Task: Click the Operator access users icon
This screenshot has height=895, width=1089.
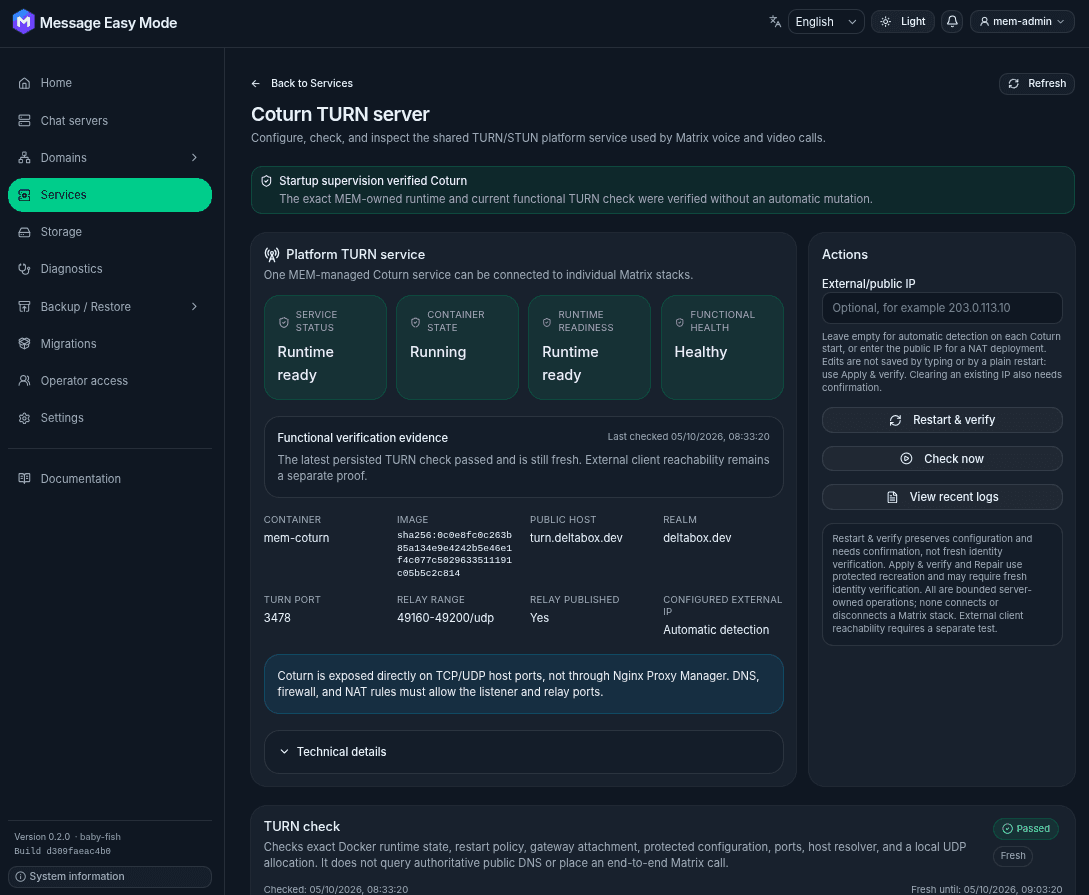Action: tap(24, 380)
